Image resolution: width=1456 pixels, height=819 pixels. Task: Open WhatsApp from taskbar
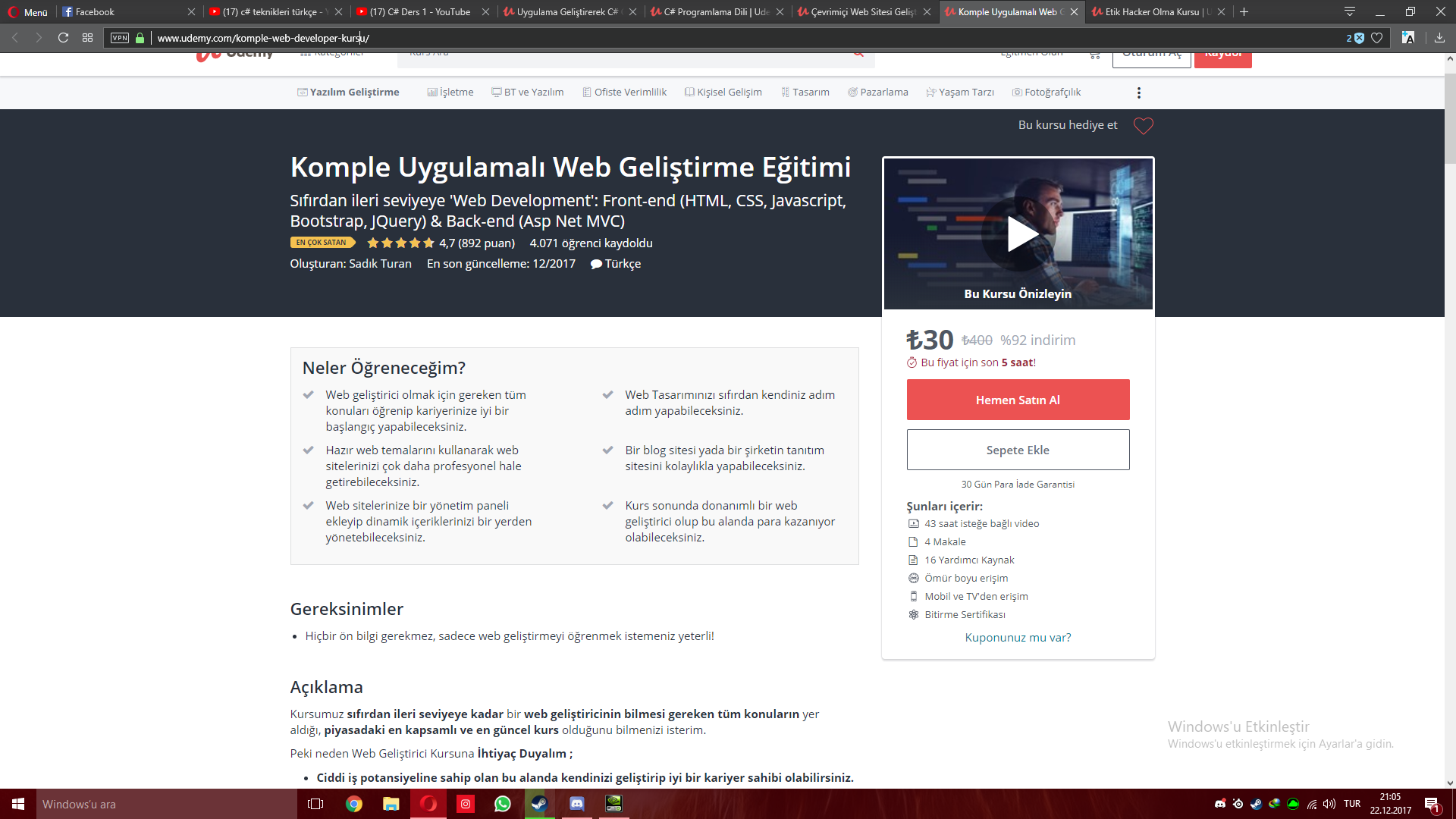click(x=503, y=804)
